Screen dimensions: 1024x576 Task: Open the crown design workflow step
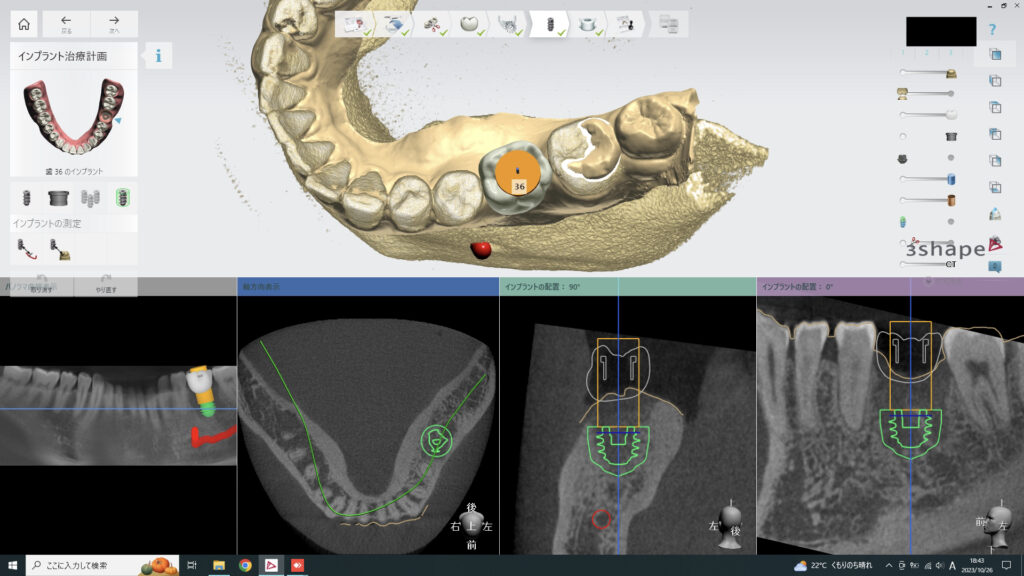[470, 24]
